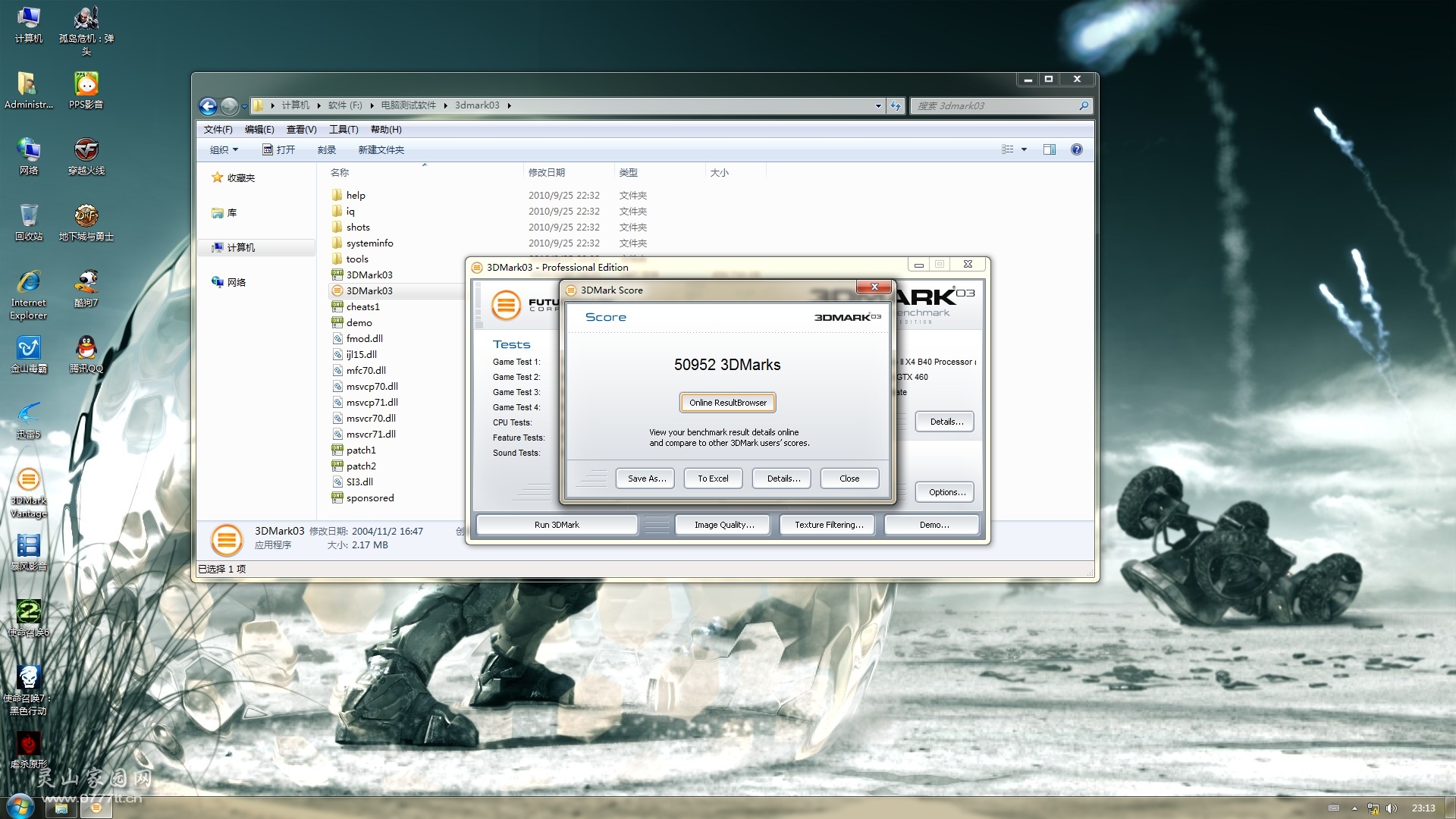Open the Administrator folder desktop icon
The height and width of the screenshot is (819, 1456).
(x=28, y=90)
